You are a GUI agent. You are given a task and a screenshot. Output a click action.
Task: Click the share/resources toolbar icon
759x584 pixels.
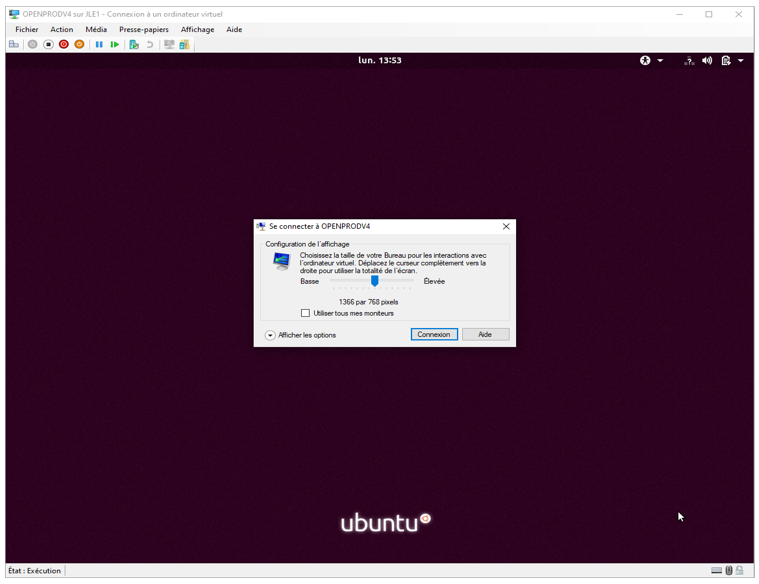click(x=184, y=45)
